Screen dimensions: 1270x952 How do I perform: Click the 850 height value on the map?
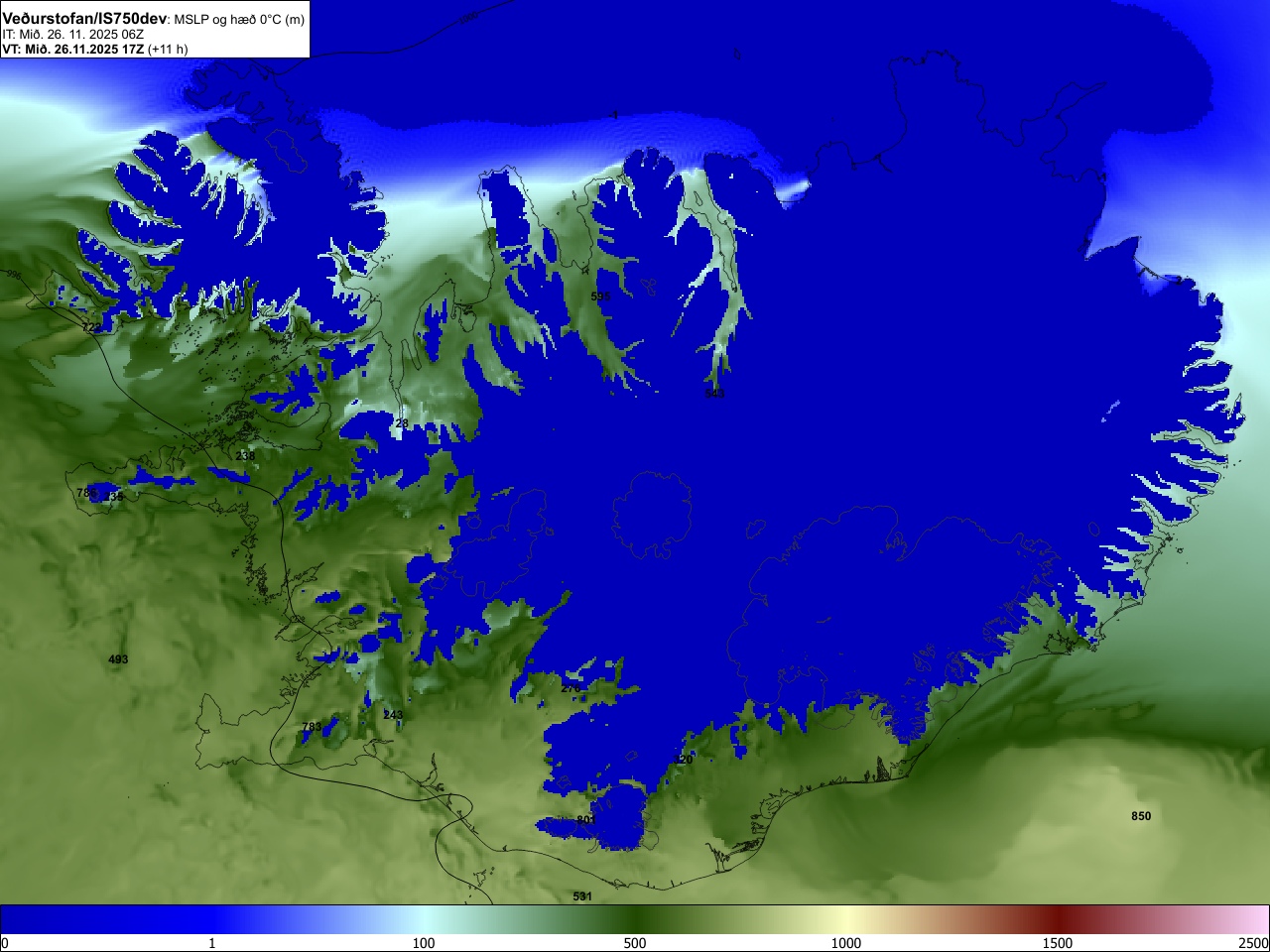tap(1141, 816)
